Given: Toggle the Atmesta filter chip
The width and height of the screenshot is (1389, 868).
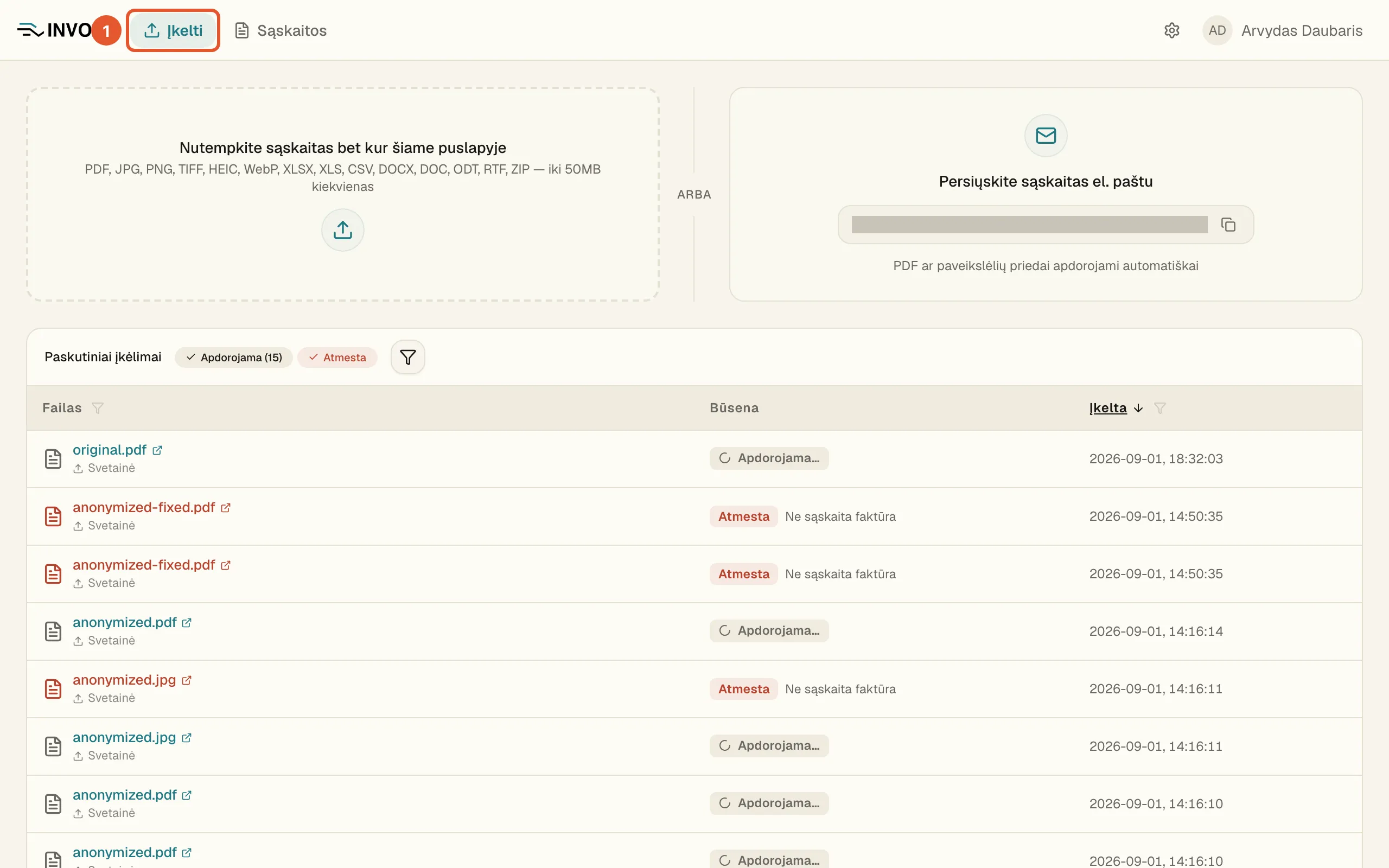Looking at the screenshot, I should tap(337, 357).
